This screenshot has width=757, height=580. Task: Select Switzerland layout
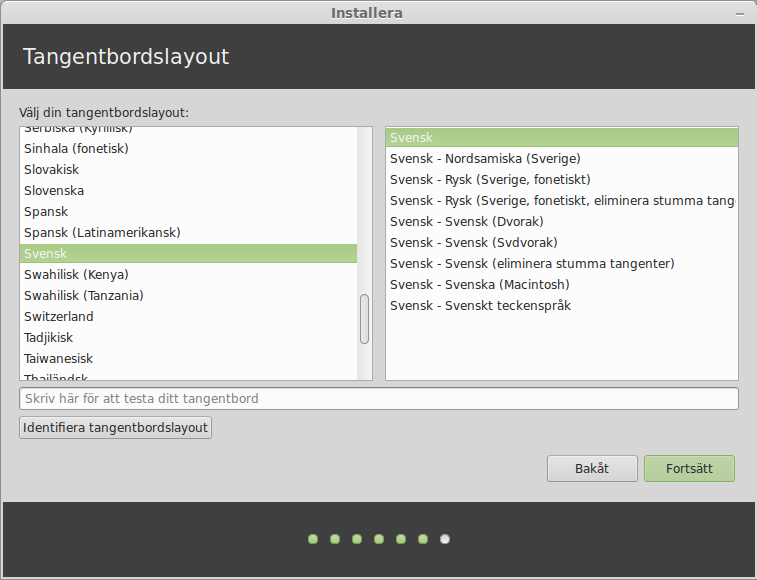coord(188,316)
